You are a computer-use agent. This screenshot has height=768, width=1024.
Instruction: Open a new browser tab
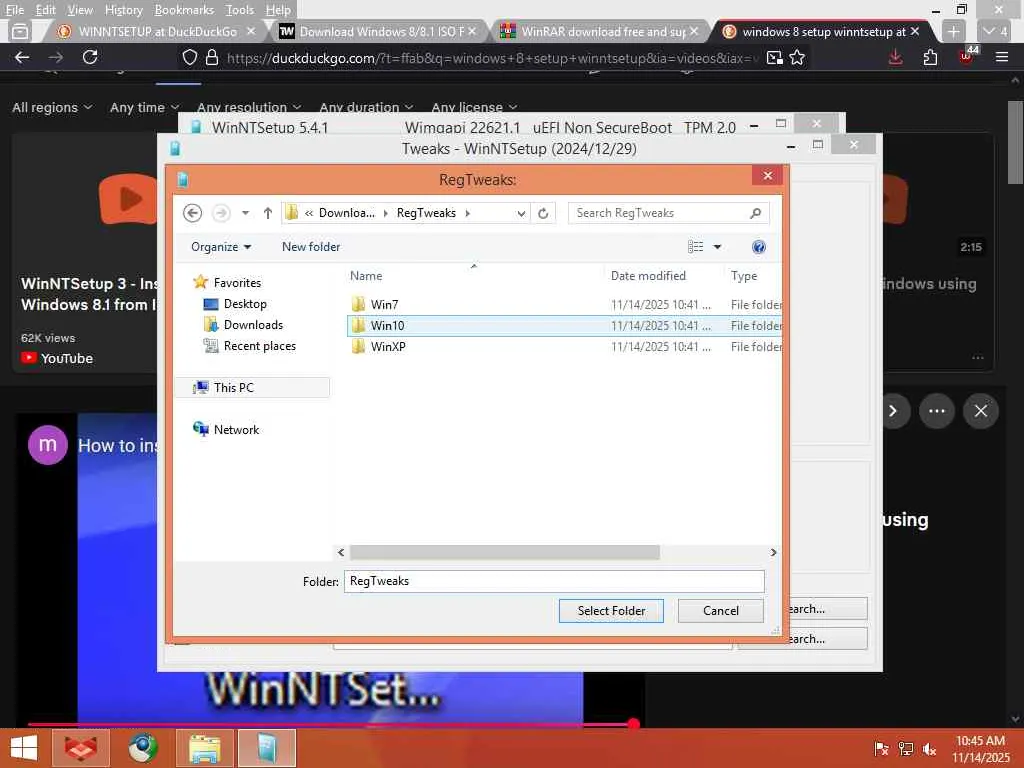pyautogui.click(x=953, y=31)
